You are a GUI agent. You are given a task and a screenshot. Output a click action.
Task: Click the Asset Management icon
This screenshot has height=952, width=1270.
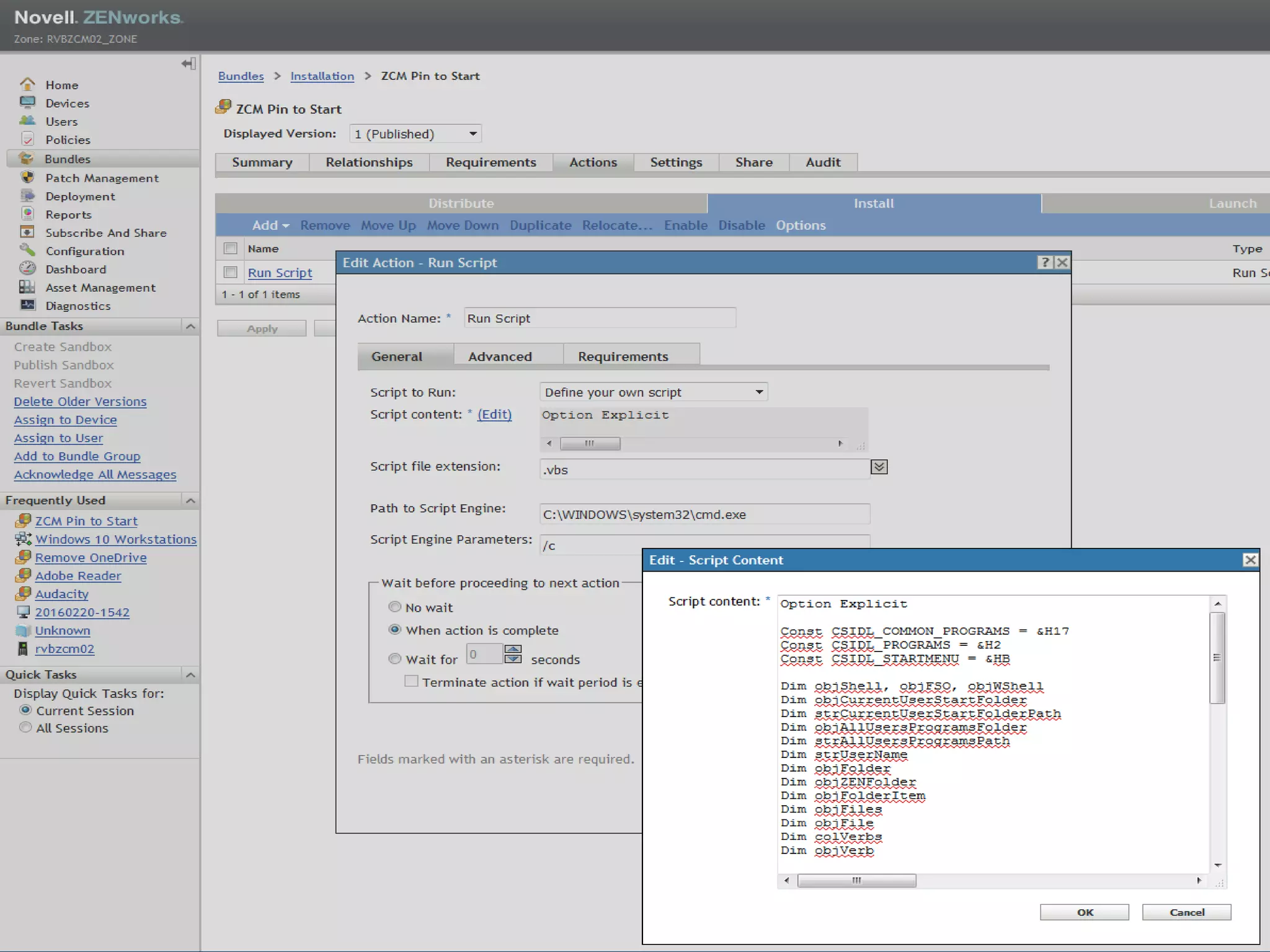point(27,286)
